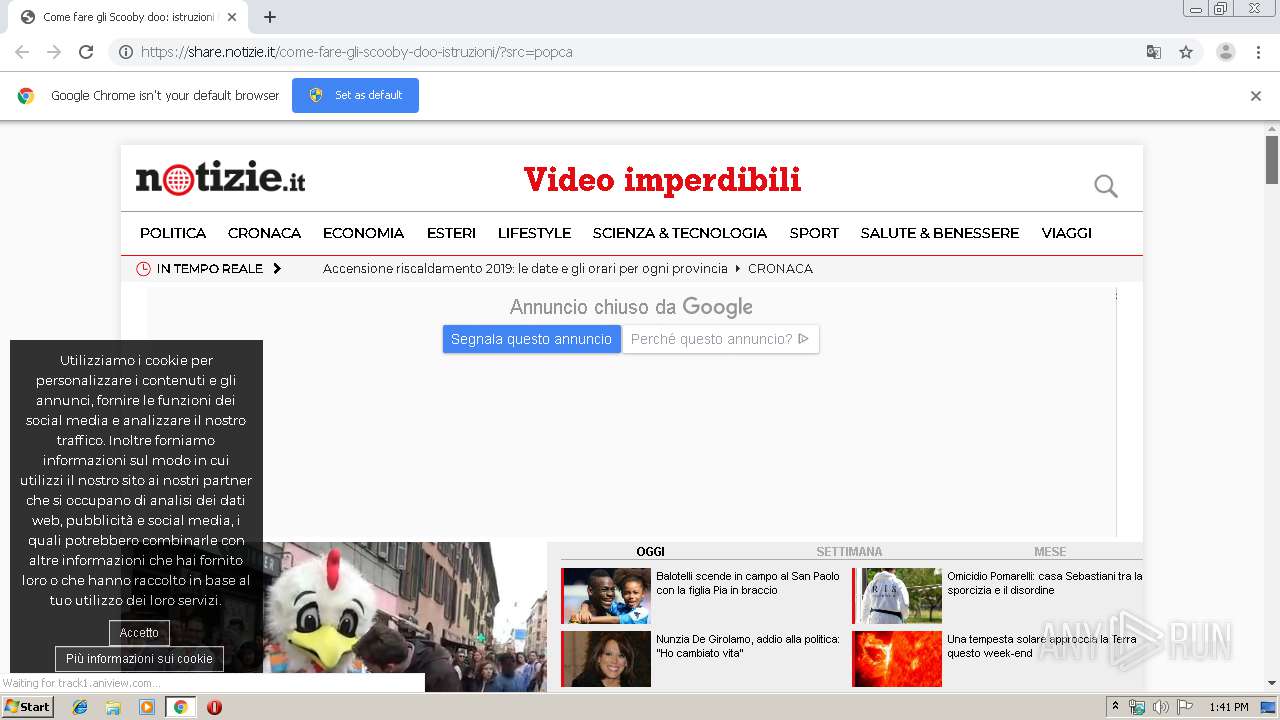Click Perché questo annuncio button
This screenshot has width=1280, height=720.
[x=720, y=339]
